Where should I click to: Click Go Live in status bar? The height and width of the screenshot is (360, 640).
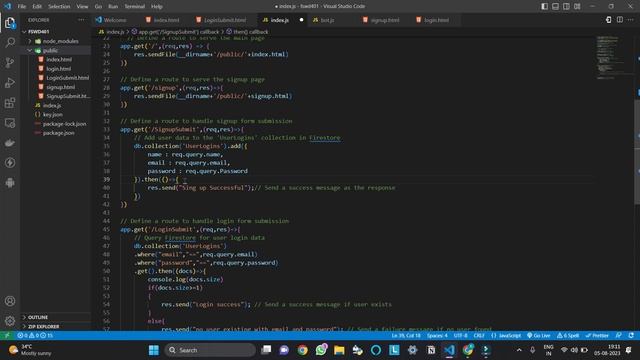point(538,336)
